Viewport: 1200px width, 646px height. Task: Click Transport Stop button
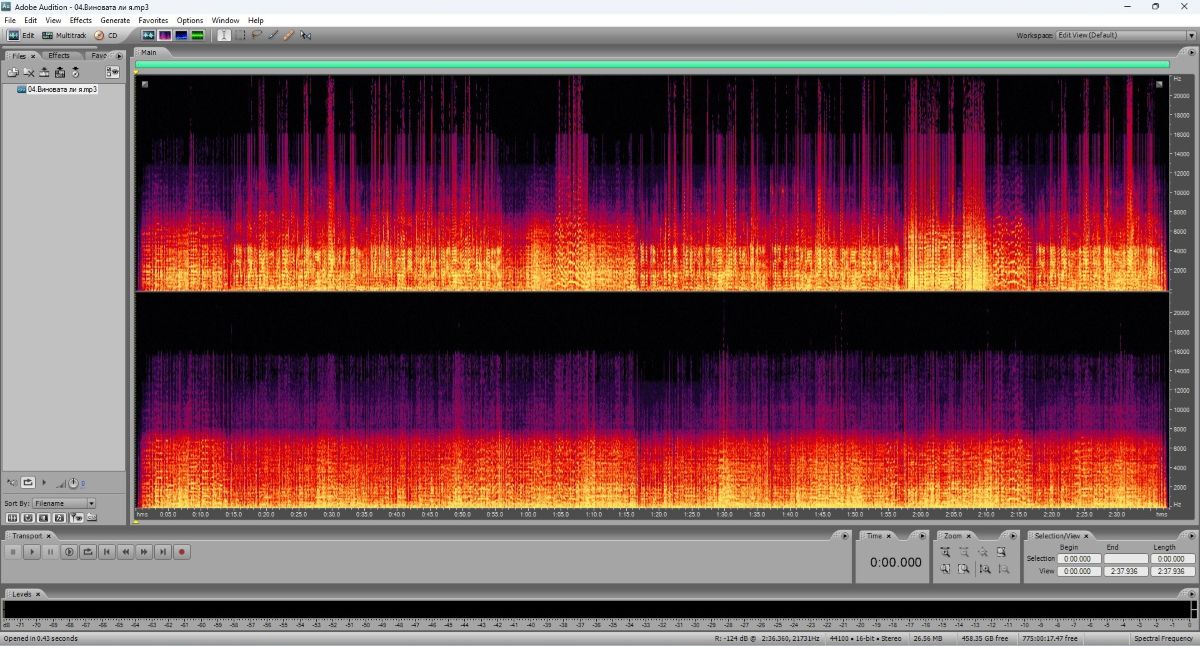(12, 551)
